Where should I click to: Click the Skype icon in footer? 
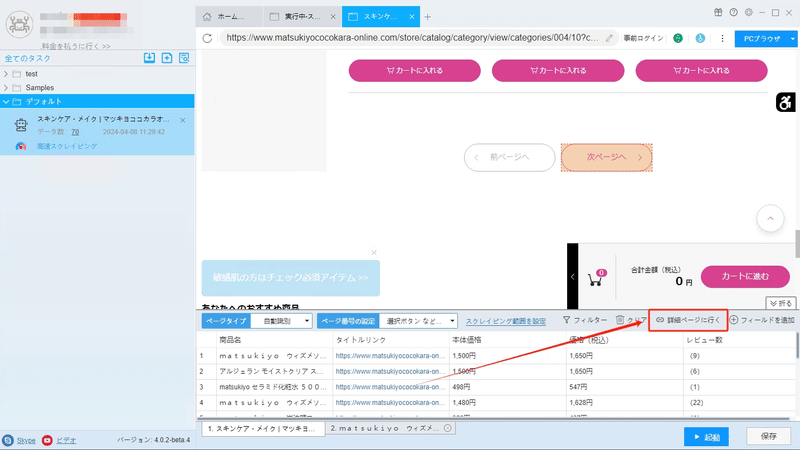click(x=8, y=440)
